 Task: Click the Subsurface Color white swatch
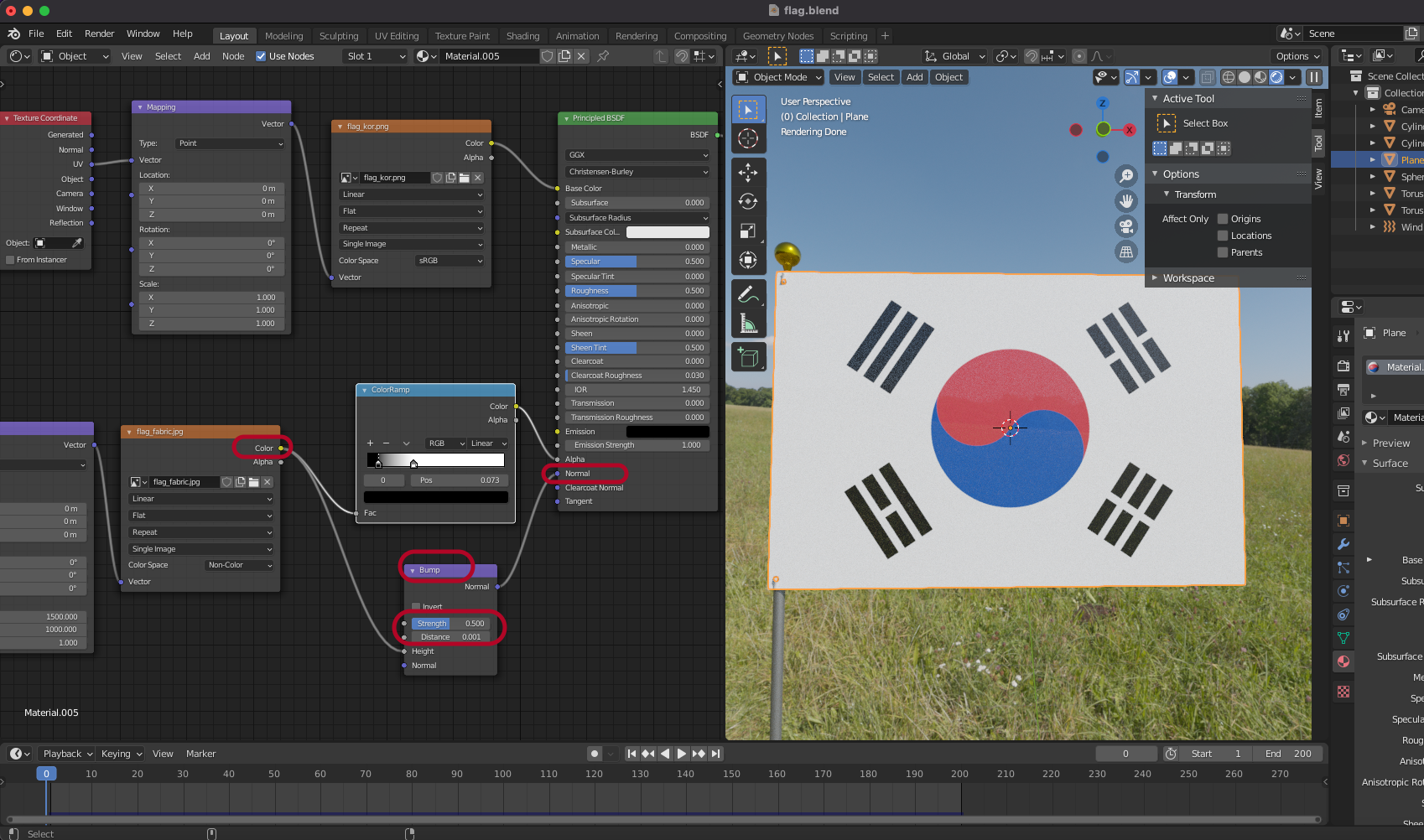(x=668, y=232)
